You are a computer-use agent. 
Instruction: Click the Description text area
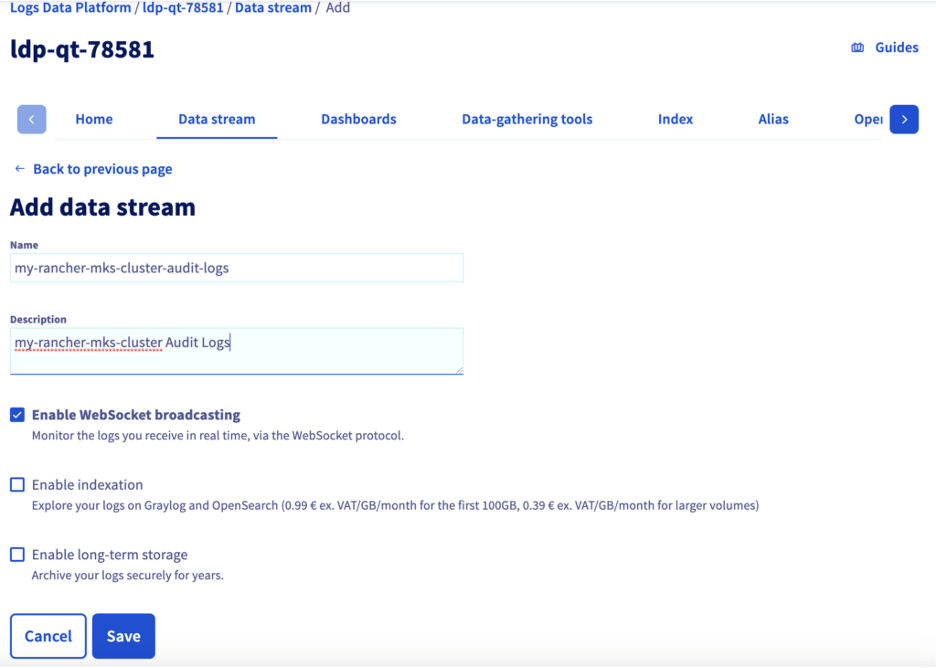coord(236,351)
